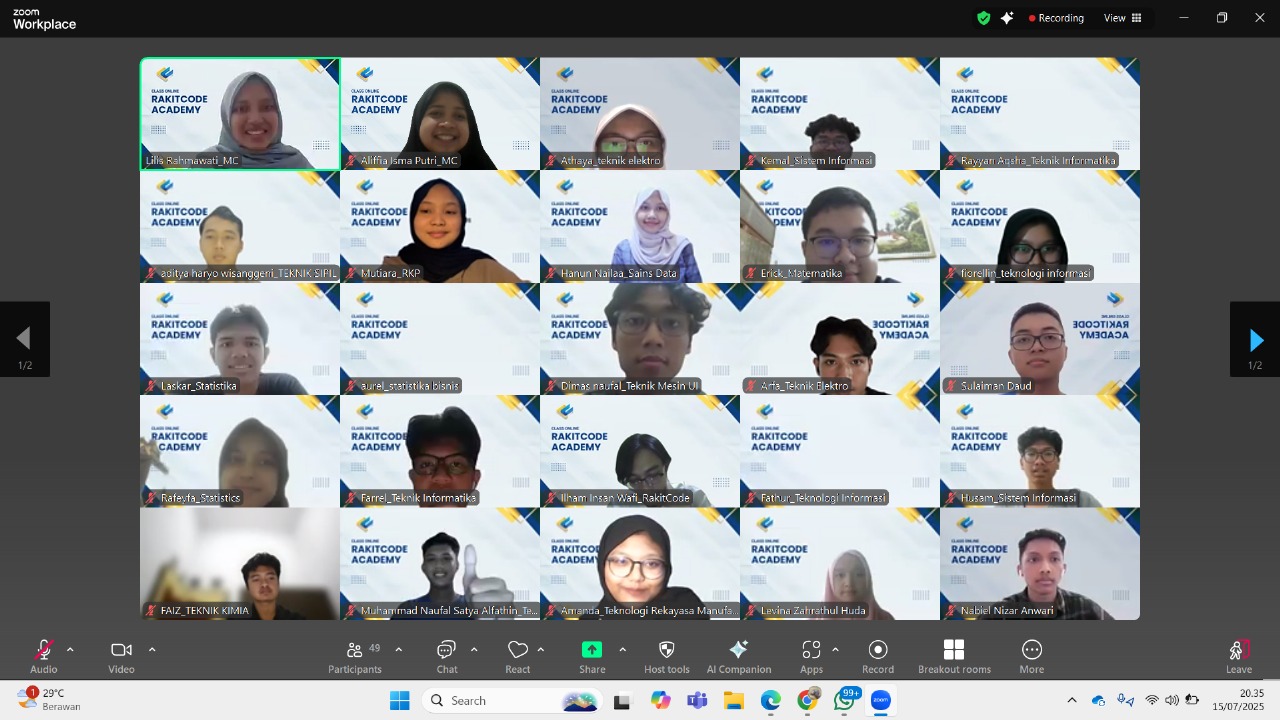Toggle the Video camera button
Screen dimensions: 1280x720
(x=121, y=657)
